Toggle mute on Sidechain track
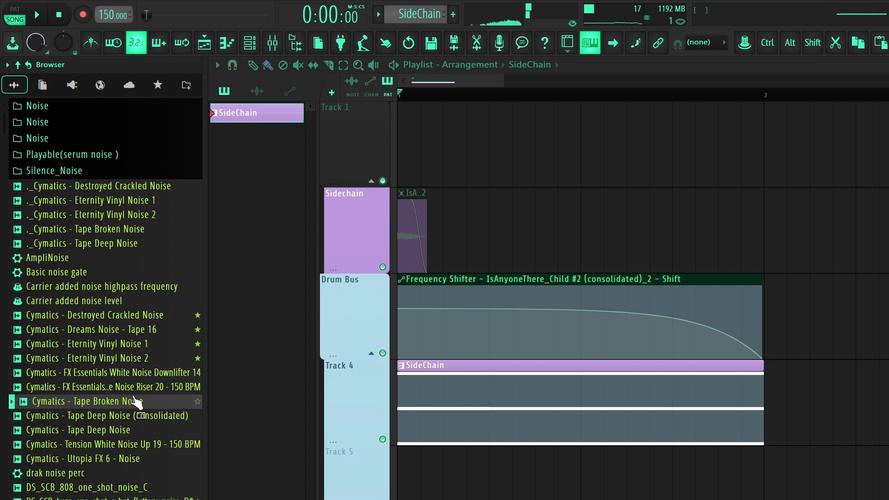The height and width of the screenshot is (500, 889). tap(382, 267)
